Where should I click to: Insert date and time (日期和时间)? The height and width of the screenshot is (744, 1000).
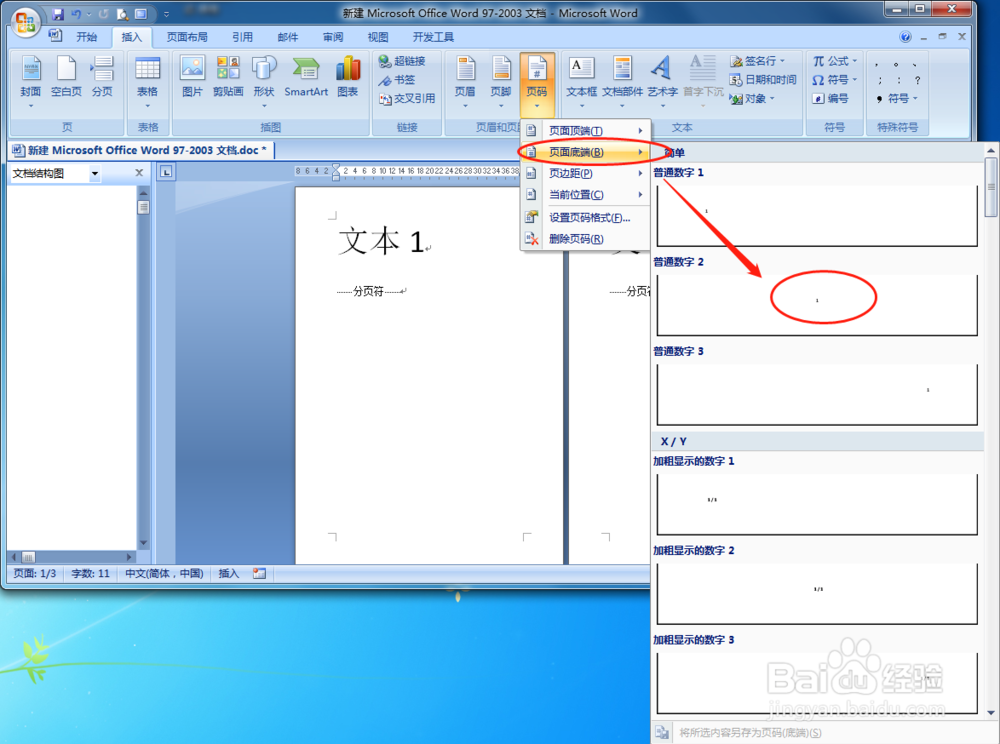click(x=763, y=80)
